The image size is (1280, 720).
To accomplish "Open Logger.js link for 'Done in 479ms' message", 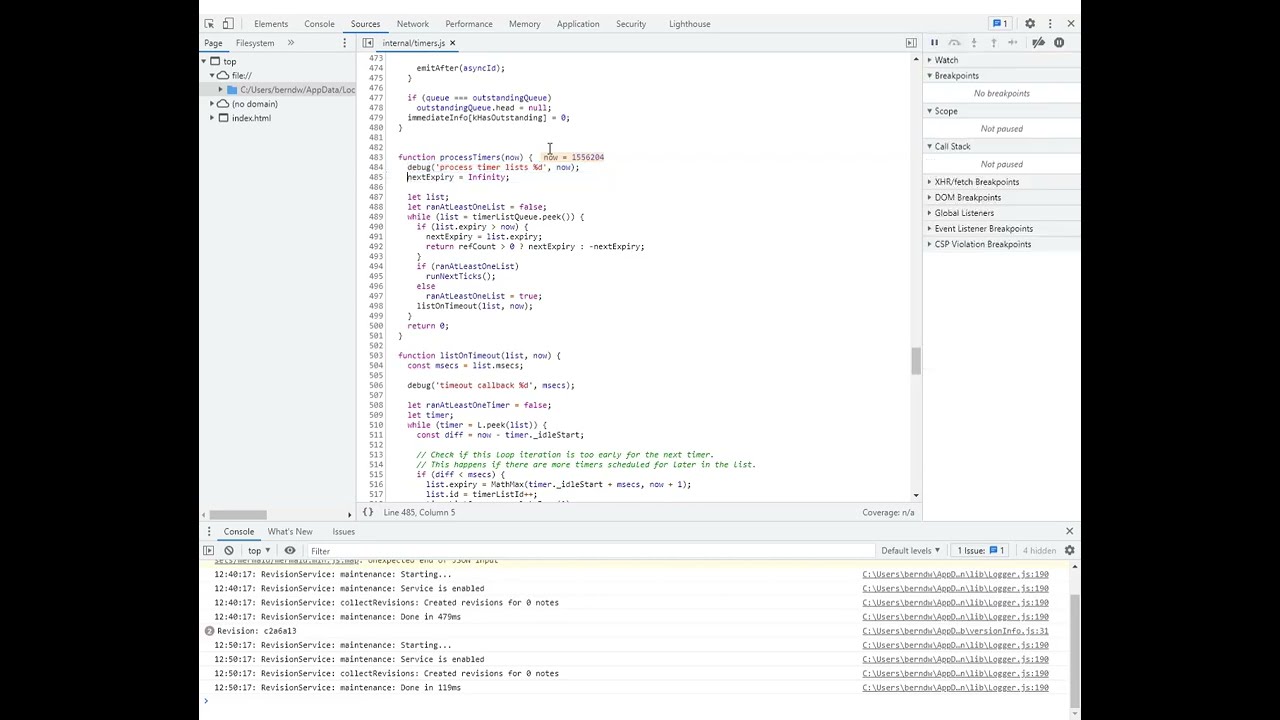I will (955, 617).
